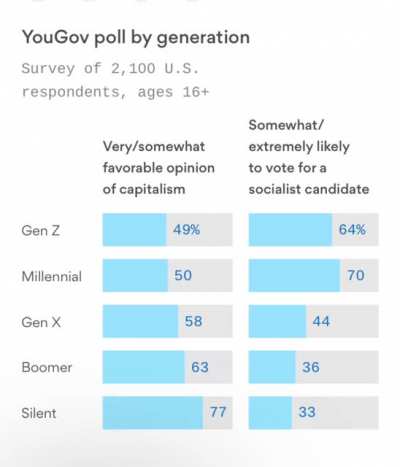
Task: Select the socialist candidate column header
Action: (x=309, y=157)
